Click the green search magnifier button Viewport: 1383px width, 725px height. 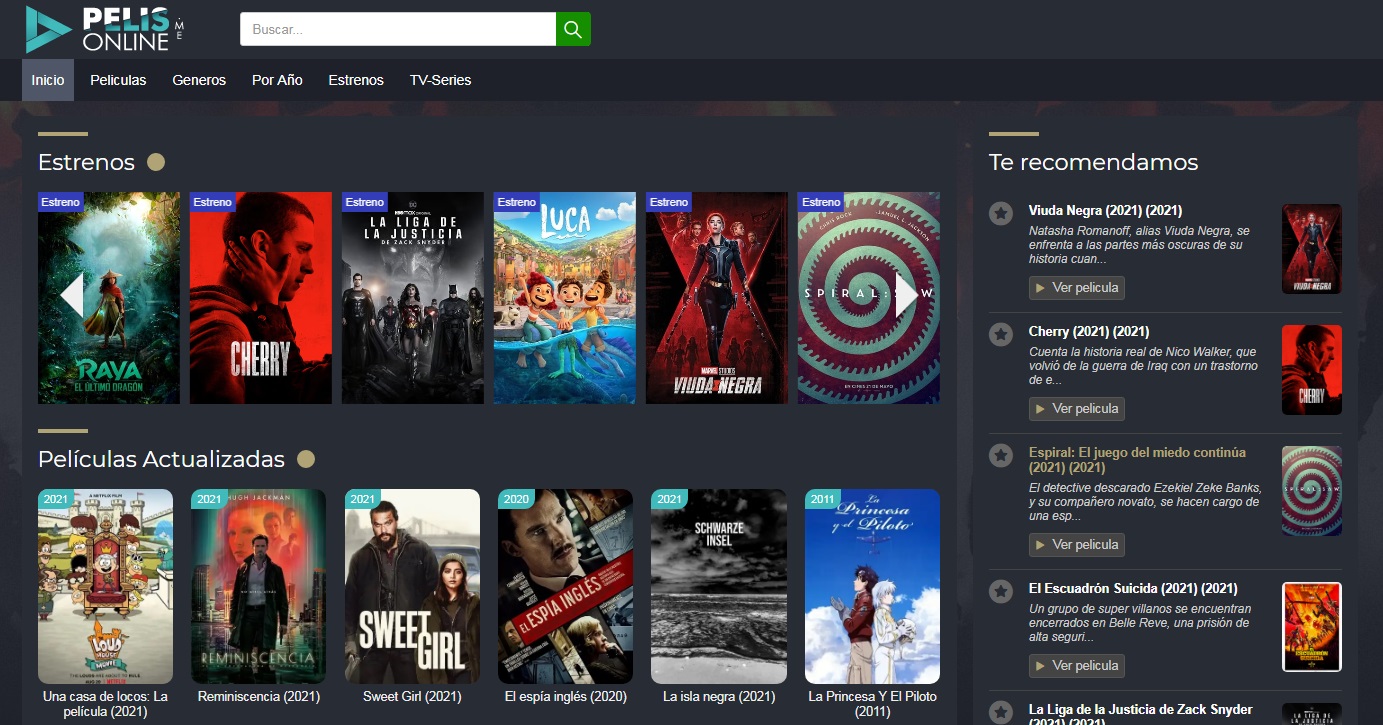(x=573, y=29)
